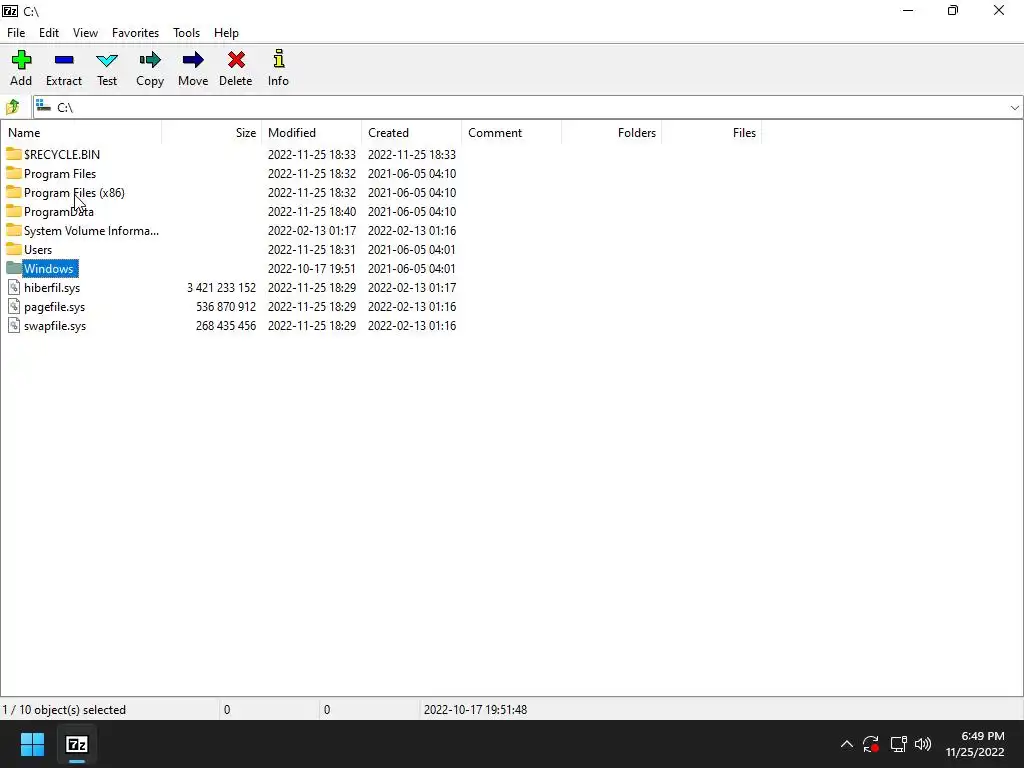Open the Edit menu
This screenshot has width=1024, height=768.
tap(49, 33)
